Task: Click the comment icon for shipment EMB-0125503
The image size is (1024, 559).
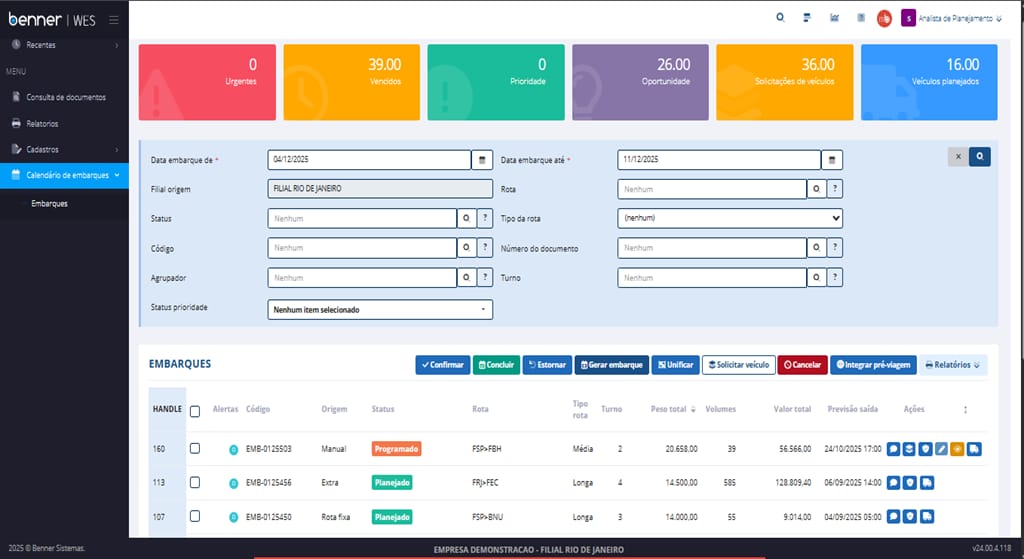Action: click(x=893, y=449)
